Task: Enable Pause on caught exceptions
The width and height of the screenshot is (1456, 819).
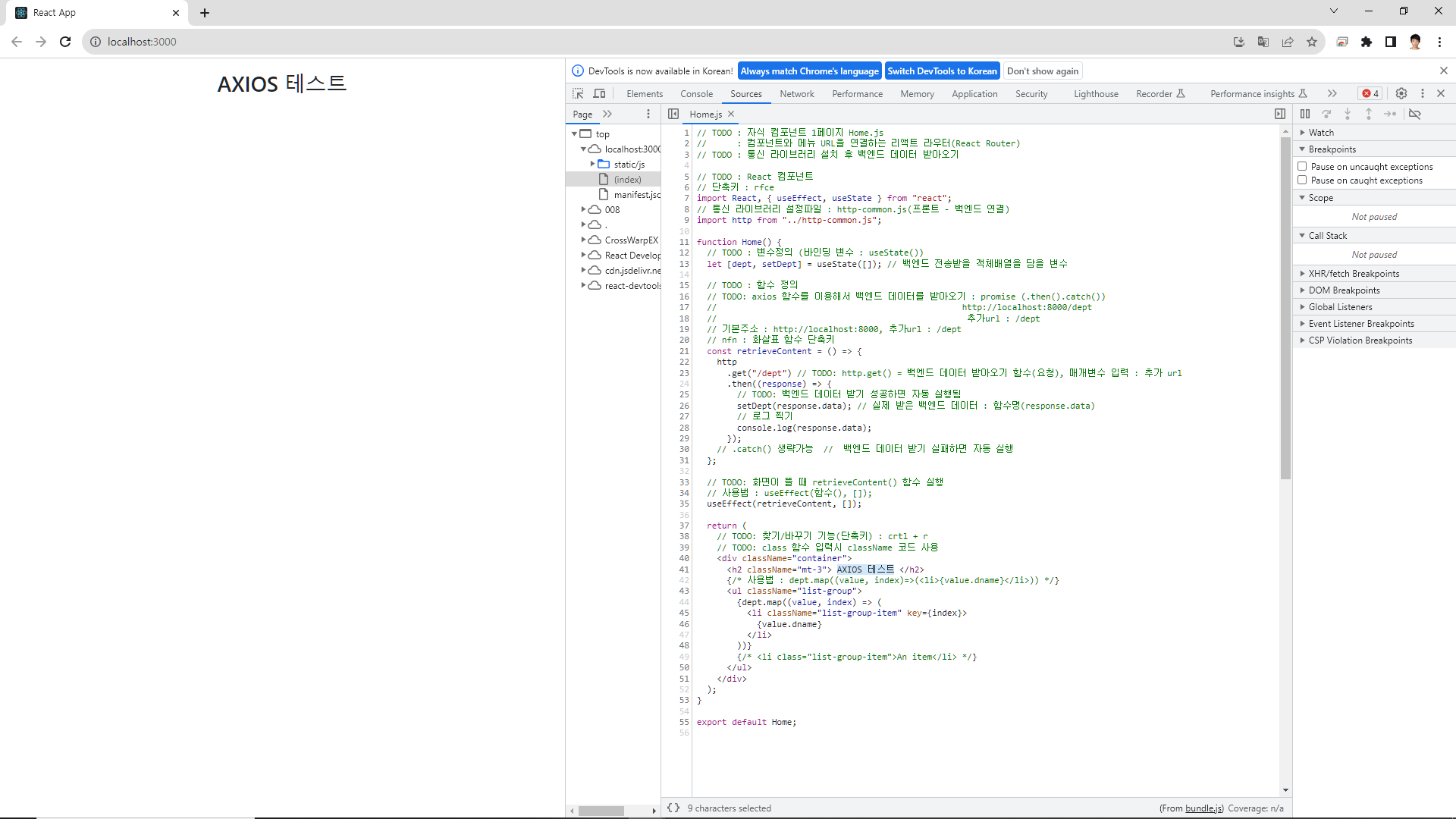Action: pyautogui.click(x=1302, y=180)
